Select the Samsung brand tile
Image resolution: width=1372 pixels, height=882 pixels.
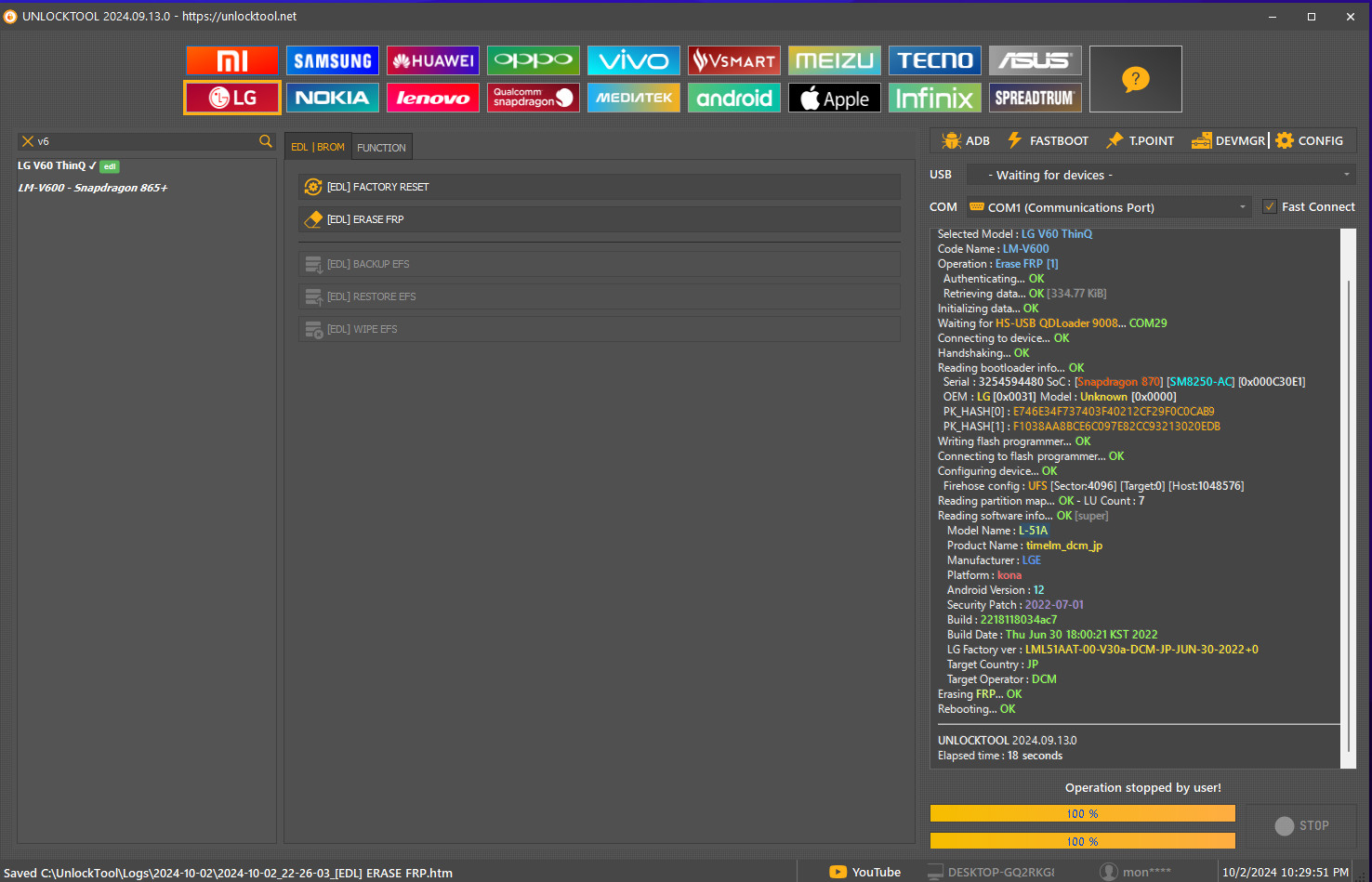(333, 60)
